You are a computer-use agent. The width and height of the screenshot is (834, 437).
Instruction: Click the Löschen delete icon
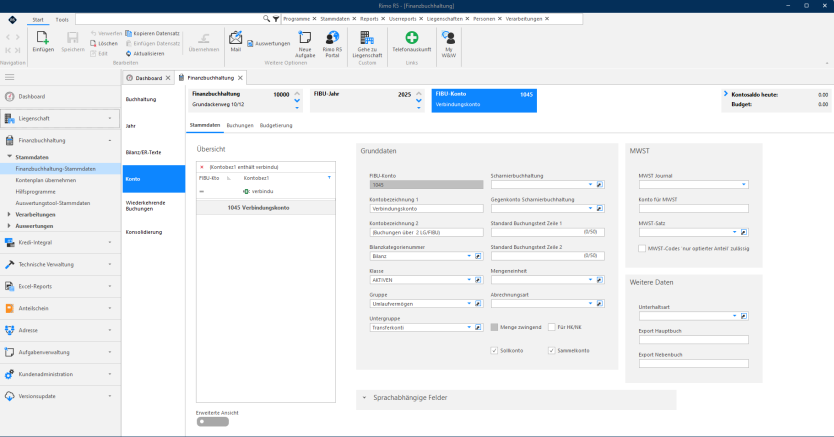93,44
